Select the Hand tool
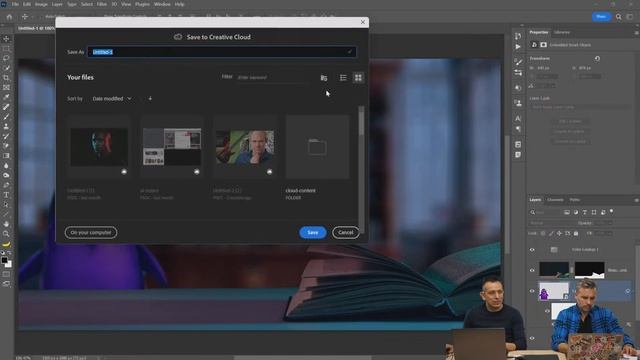 point(6,224)
